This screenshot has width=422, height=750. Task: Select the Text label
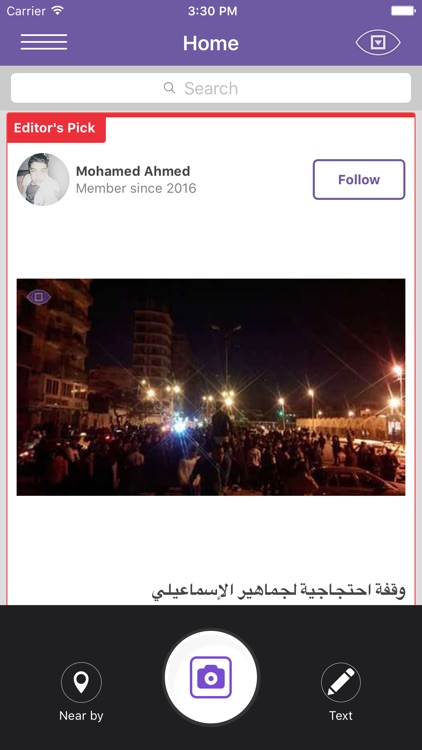[x=341, y=716]
